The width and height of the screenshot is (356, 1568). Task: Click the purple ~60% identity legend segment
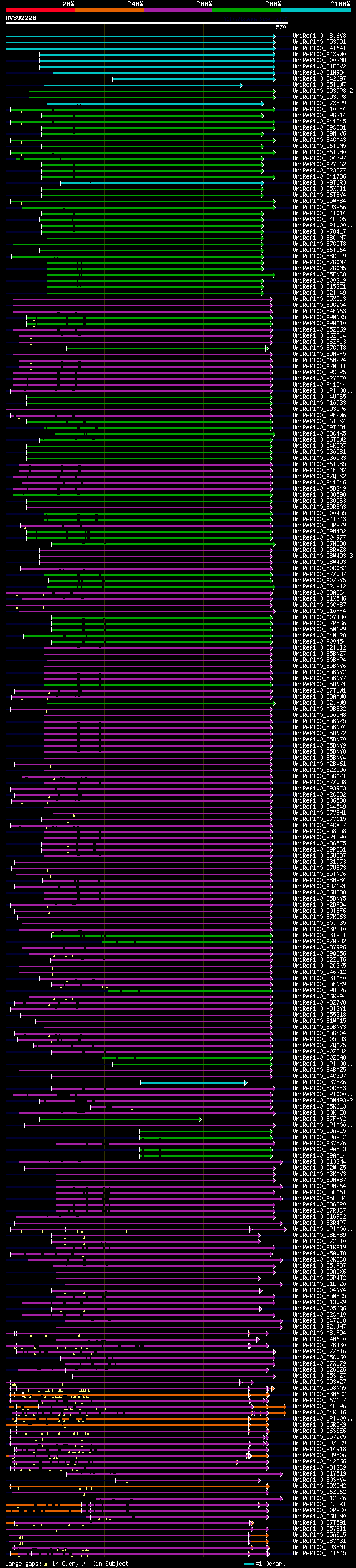tap(177, 10)
